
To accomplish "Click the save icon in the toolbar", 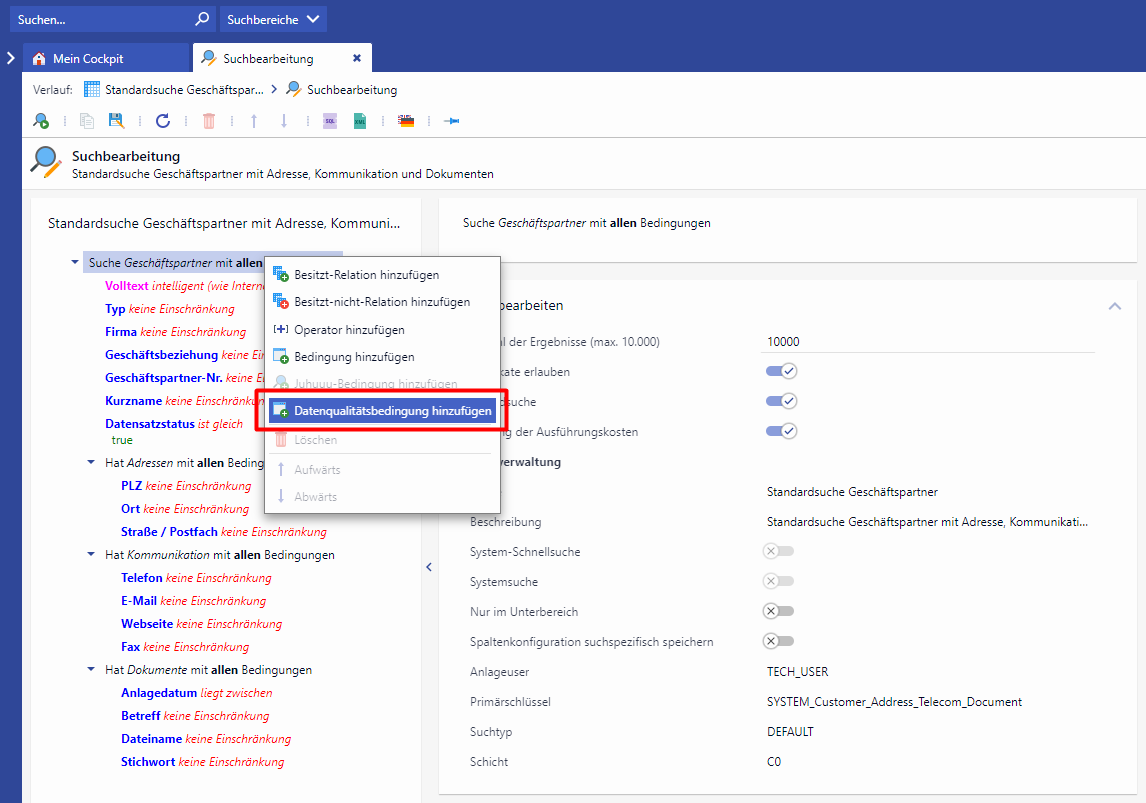I will point(116,121).
